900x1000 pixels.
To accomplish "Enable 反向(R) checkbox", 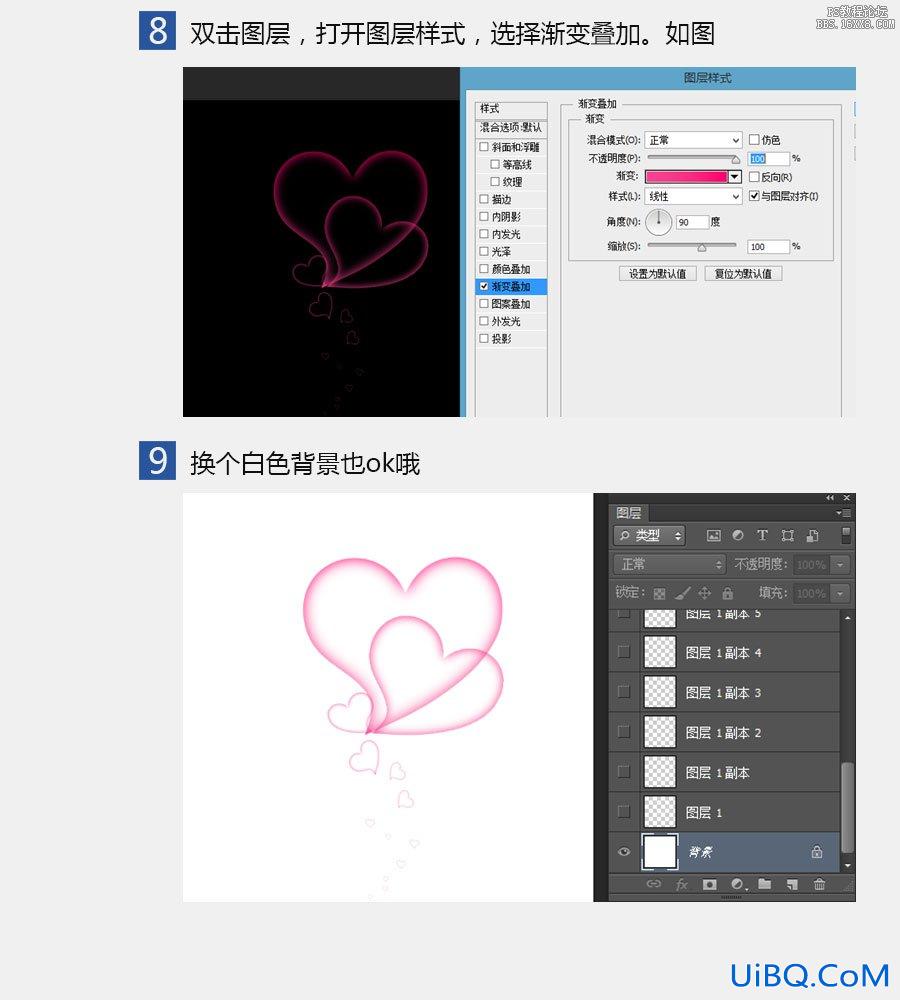I will [754, 177].
